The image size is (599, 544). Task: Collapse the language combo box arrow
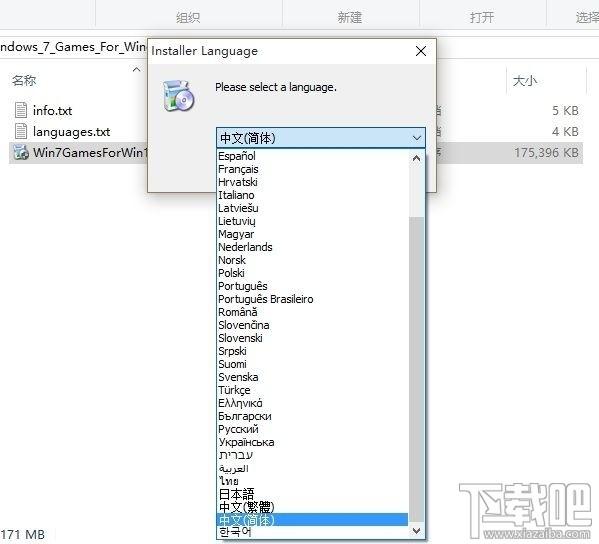pos(417,138)
